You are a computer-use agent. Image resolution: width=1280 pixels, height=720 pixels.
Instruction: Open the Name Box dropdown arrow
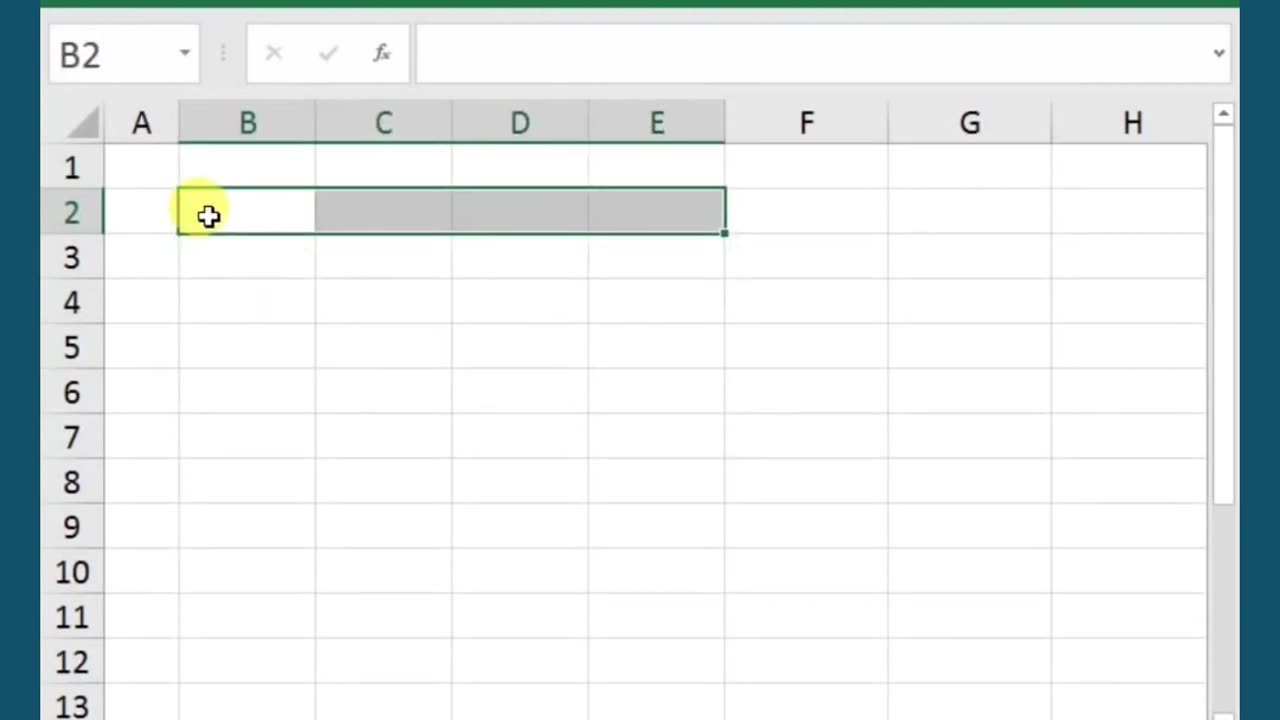(185, 54)
